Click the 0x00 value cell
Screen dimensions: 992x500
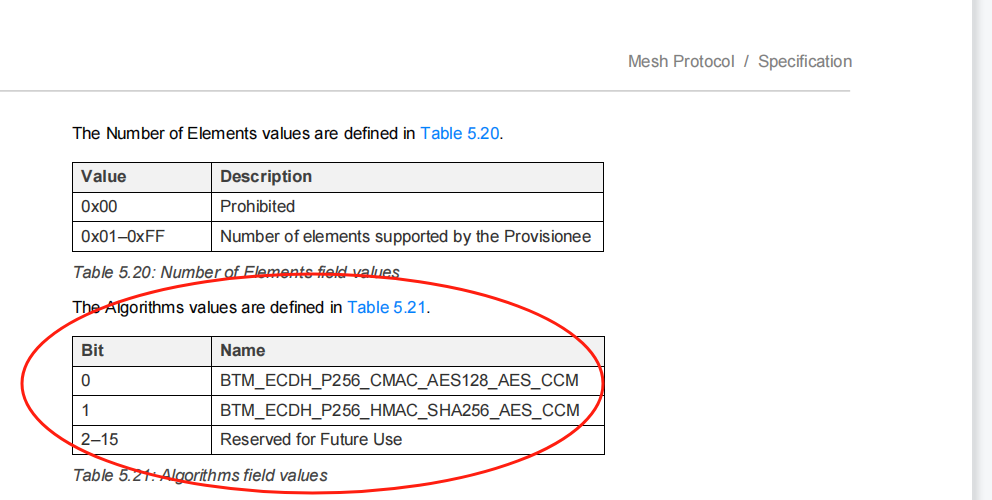pyautogui.click(x=142, y=207)
